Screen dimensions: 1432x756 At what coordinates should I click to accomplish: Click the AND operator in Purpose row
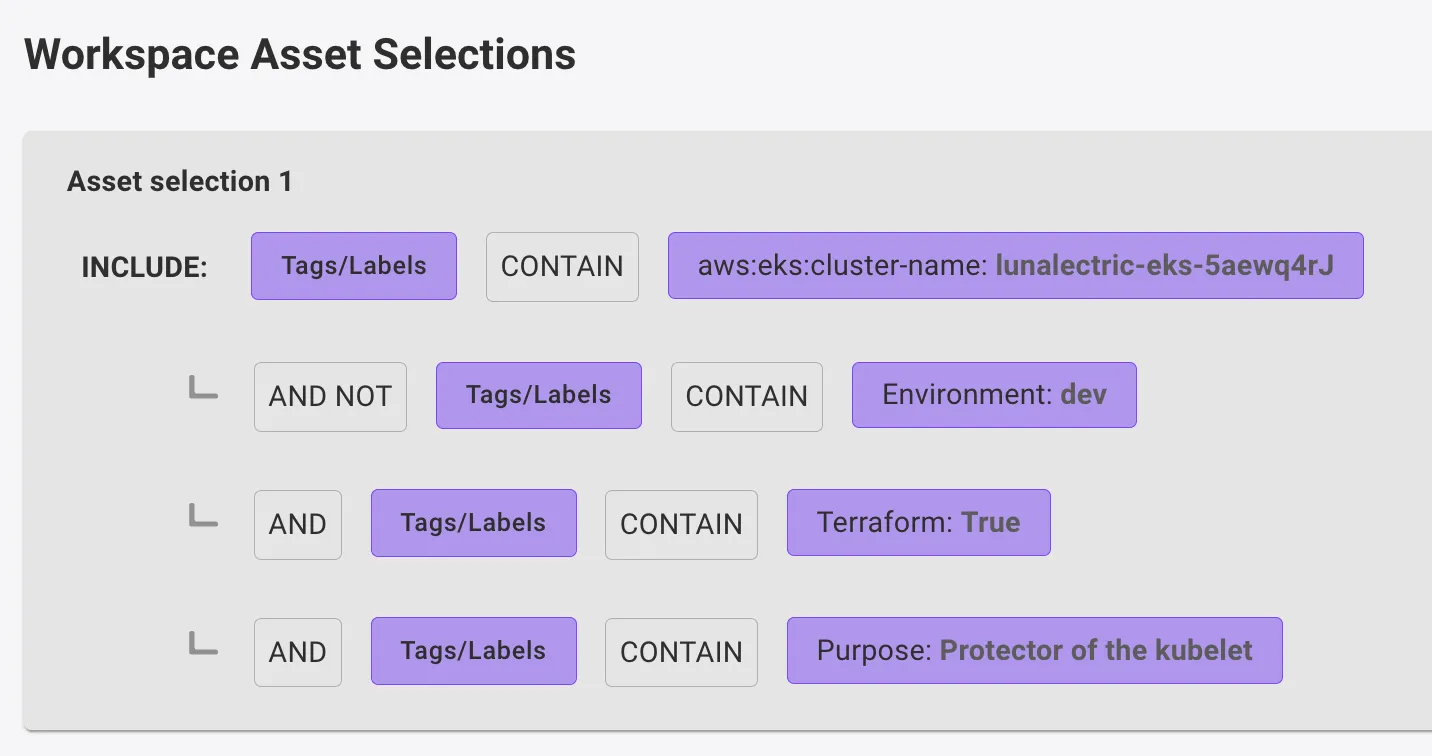(298, 652)
